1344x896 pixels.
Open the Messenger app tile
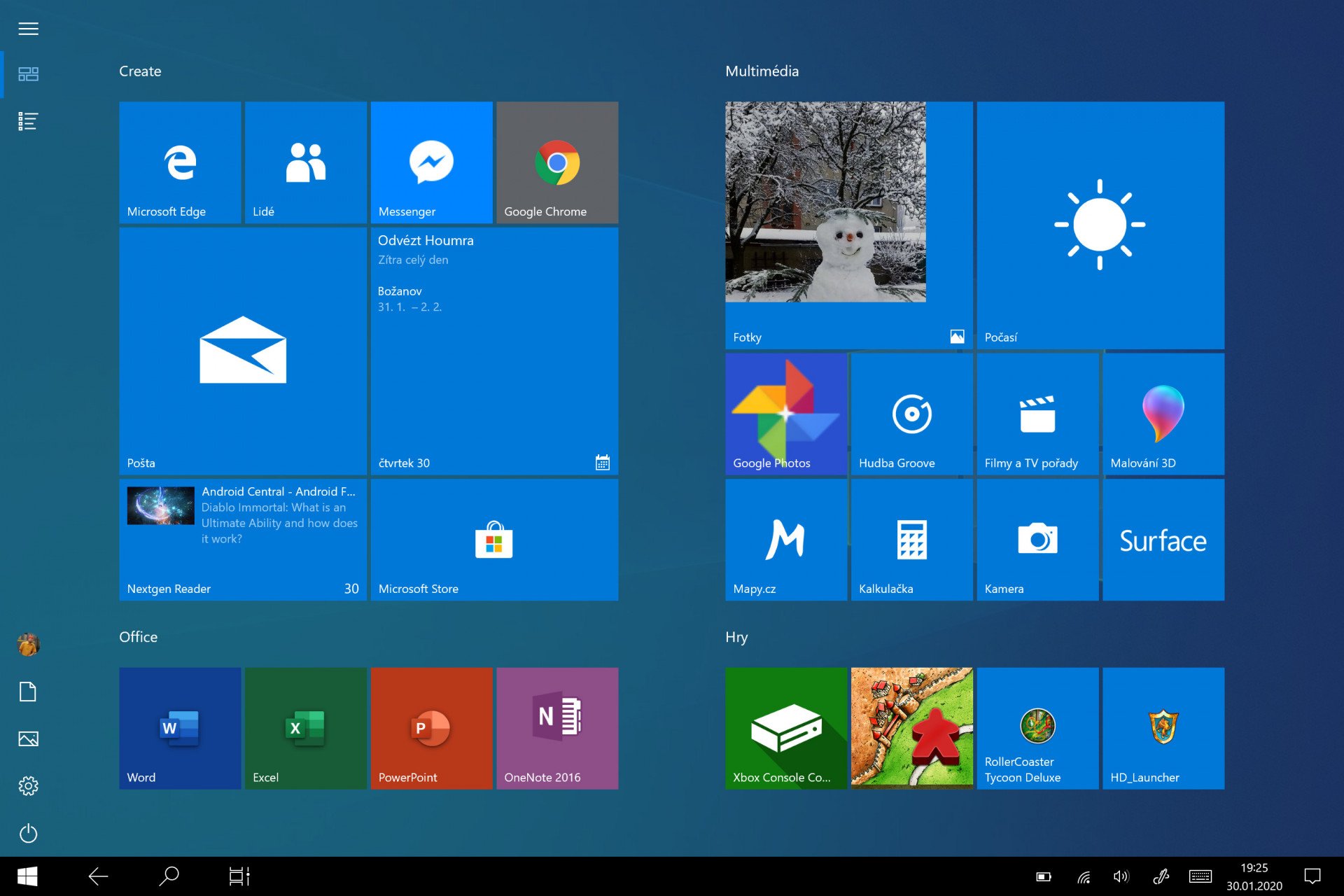(431, 162)
